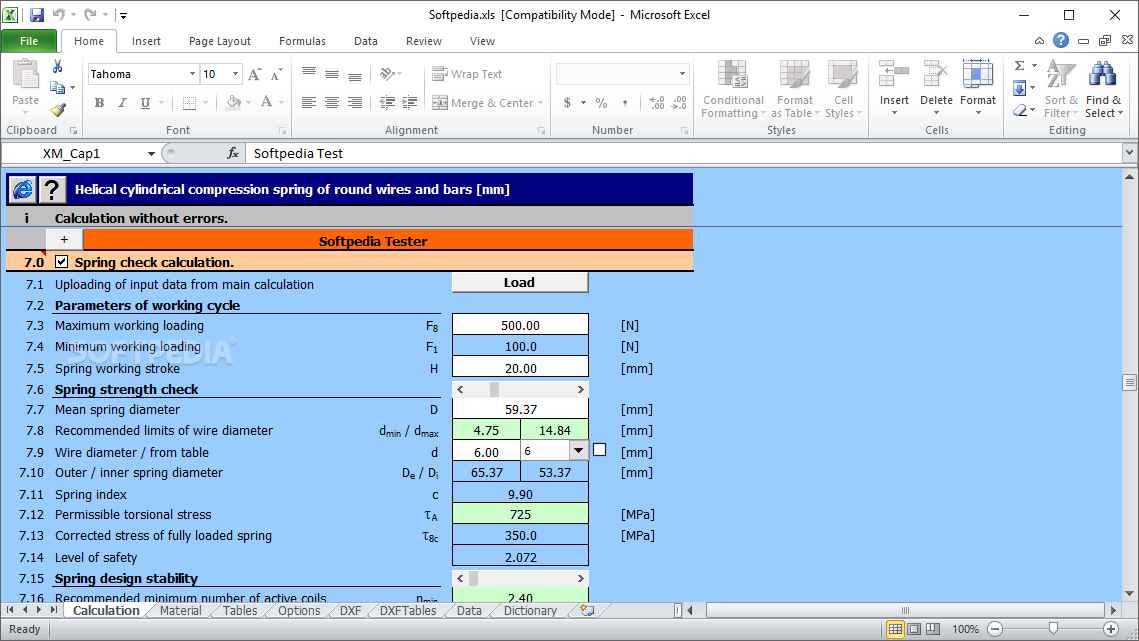Switch to Page Layout view in status bar
Viewport: 1139px width, 641px height.
914,629
